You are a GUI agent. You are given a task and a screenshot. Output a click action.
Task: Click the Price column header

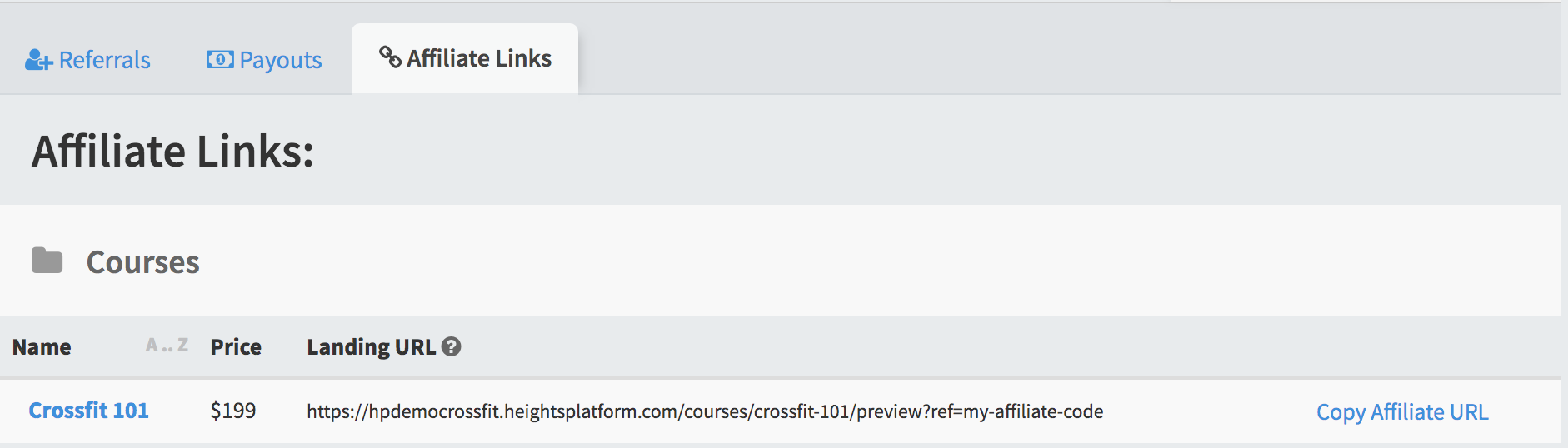(x=236, y=347)
